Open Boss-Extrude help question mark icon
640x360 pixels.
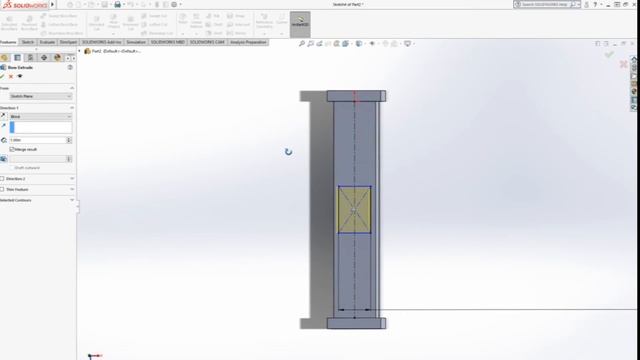70,67
